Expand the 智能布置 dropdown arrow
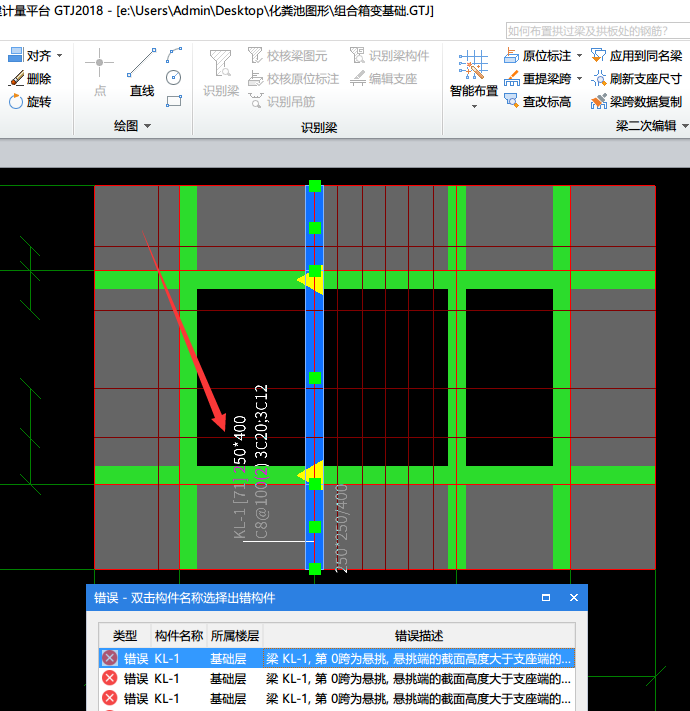Viewport: 690px width, 711px height. [474, 106]
